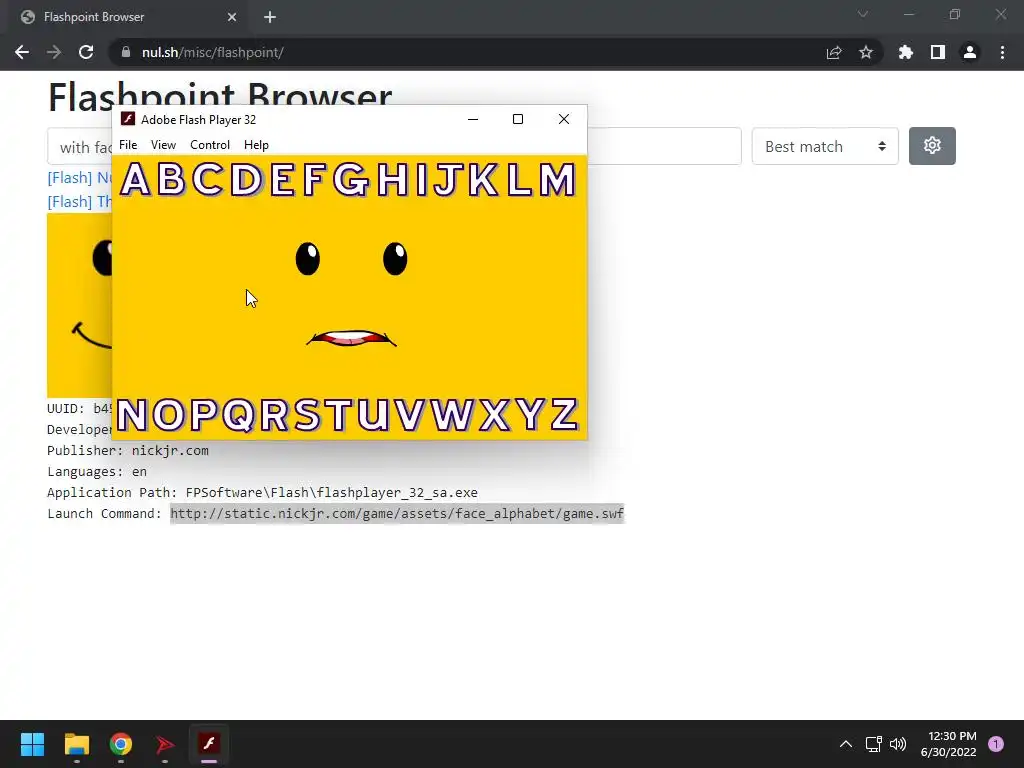Open the red arrow taskbar app
This screenshot has width=1024, height=768.
(165, 744)
